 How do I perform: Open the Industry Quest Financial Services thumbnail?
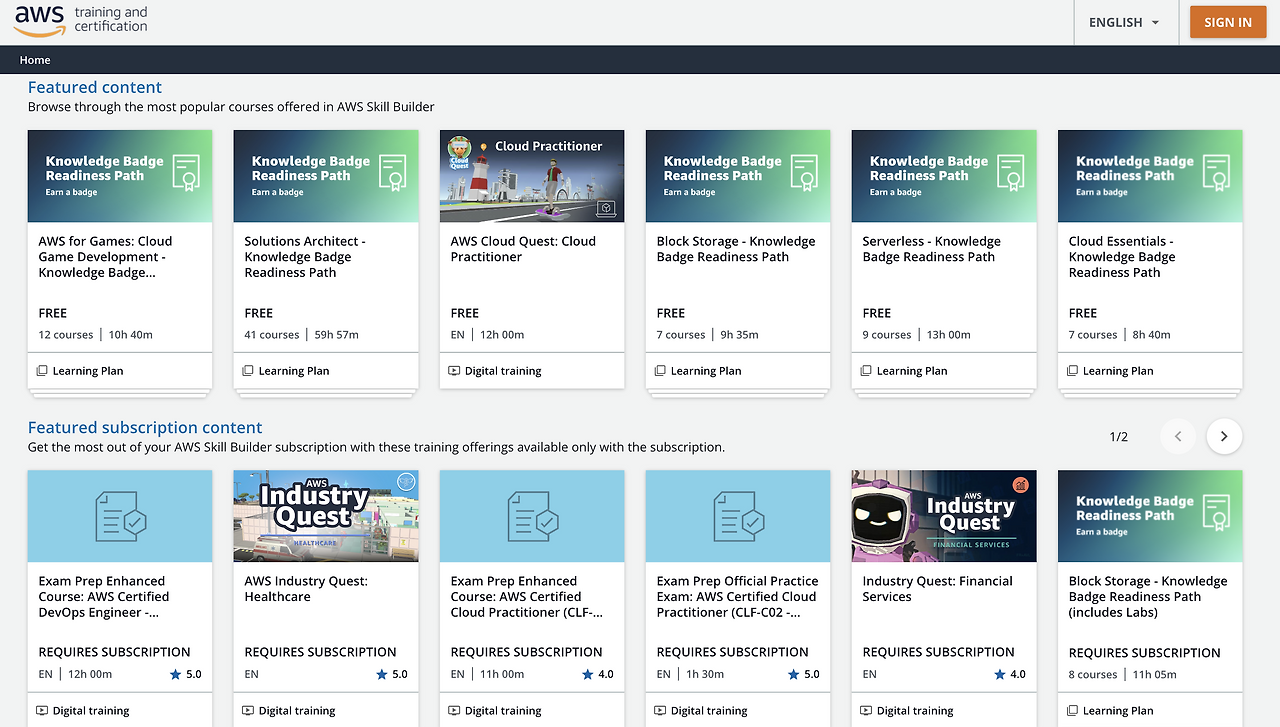[x=944, y=516]
